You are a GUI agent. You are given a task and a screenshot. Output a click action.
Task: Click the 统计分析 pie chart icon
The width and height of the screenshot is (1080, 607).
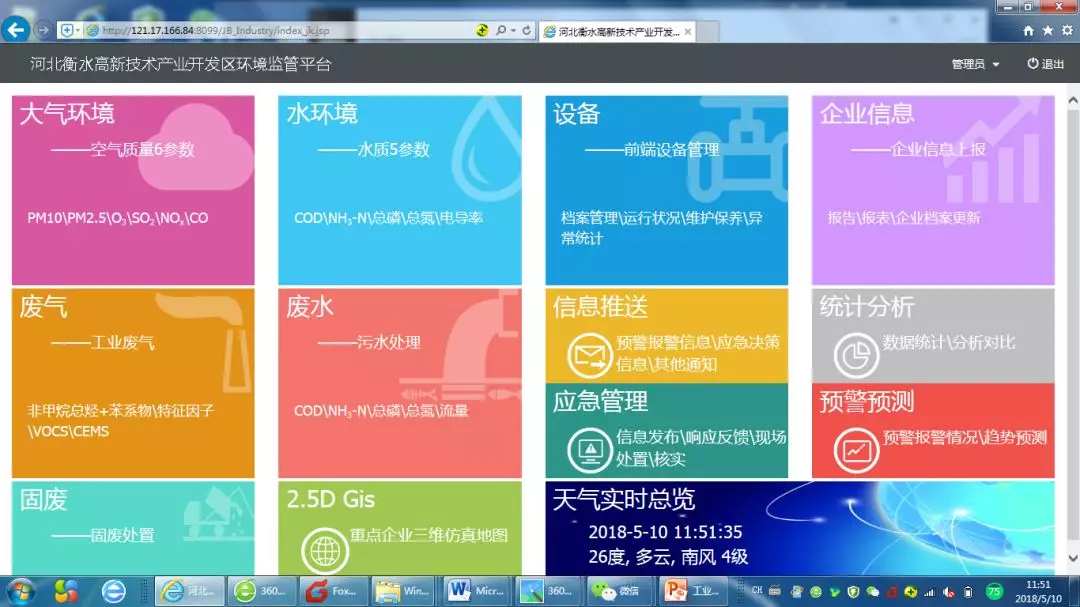pos(856,355)
